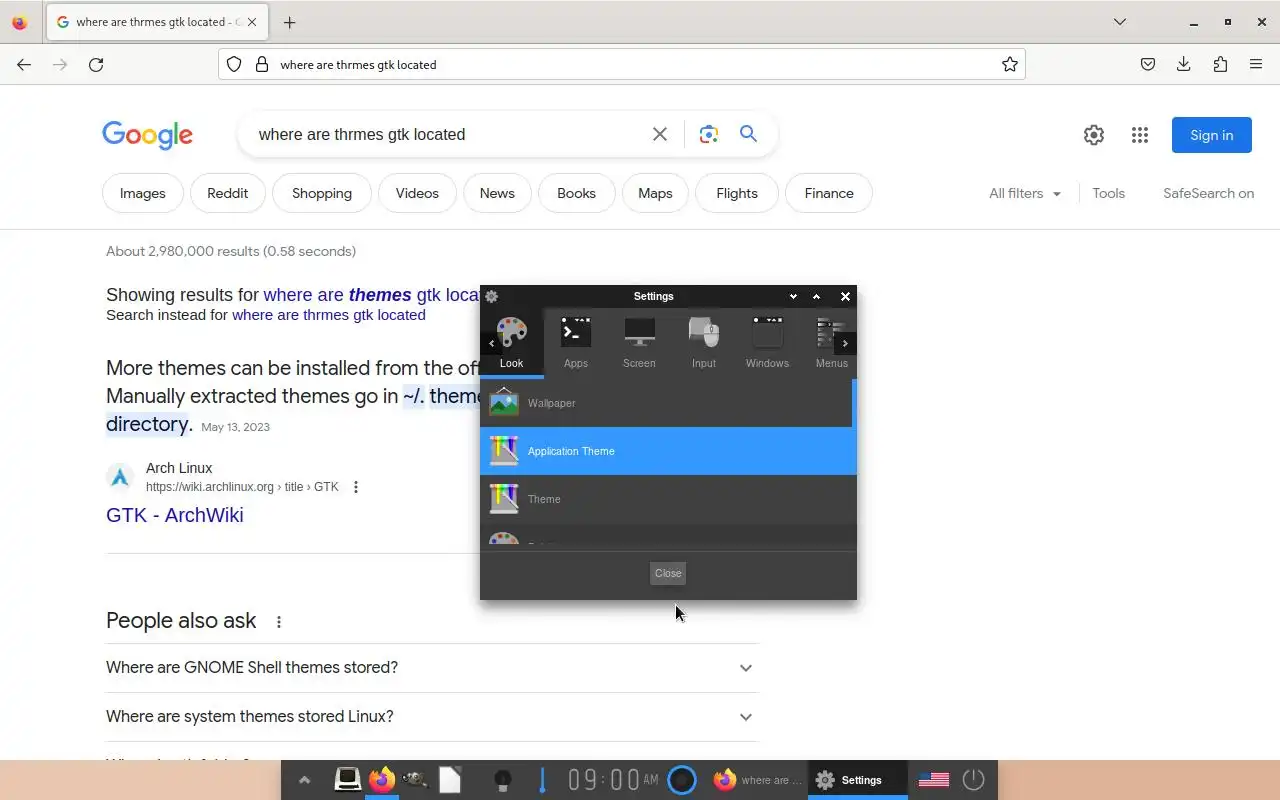Search instead for 'where are thrmes gtk located'
Screen dimensions: 1280x800
[329, 315]
